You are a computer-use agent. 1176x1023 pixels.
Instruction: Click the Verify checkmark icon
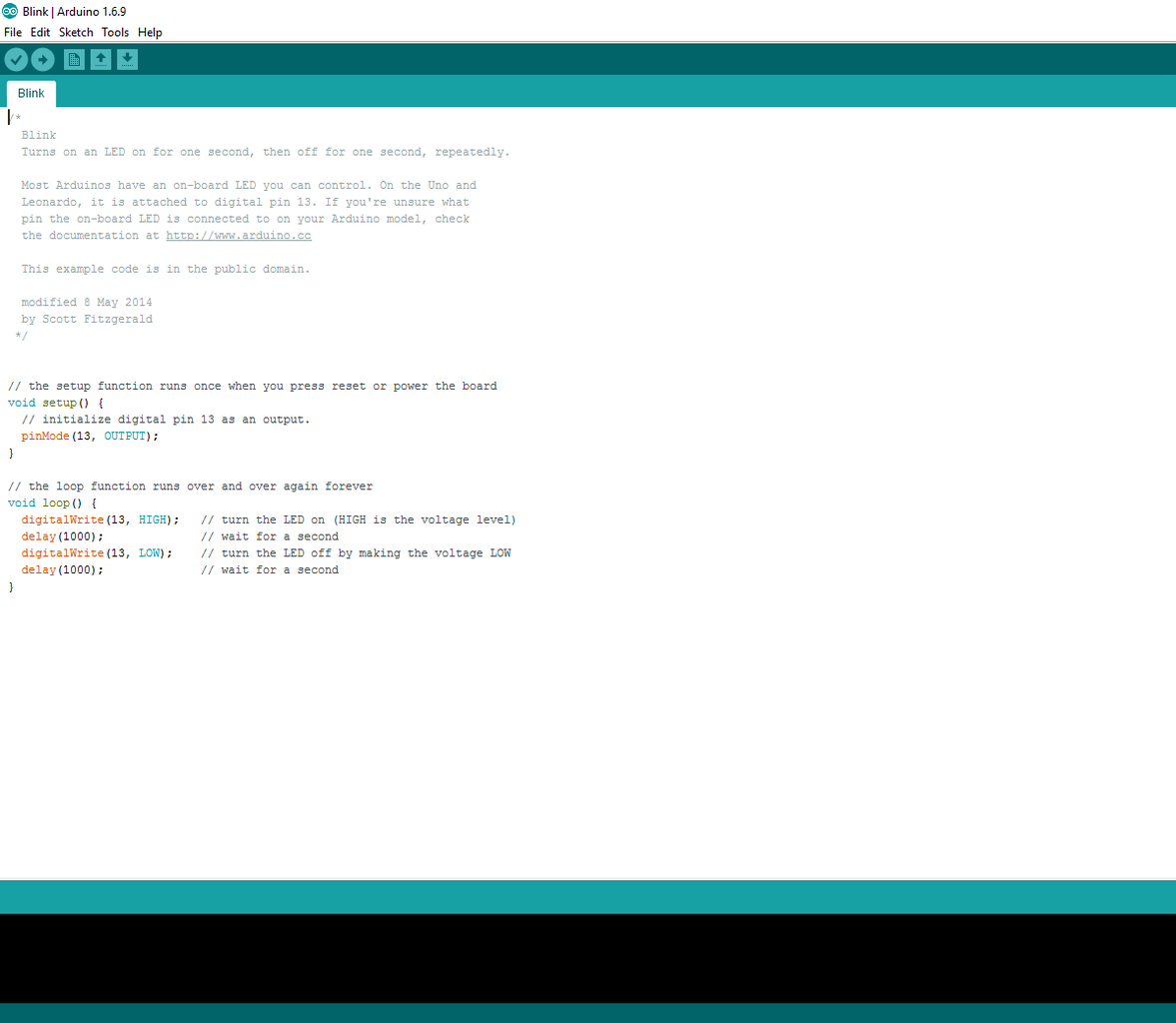pos(16,59)
